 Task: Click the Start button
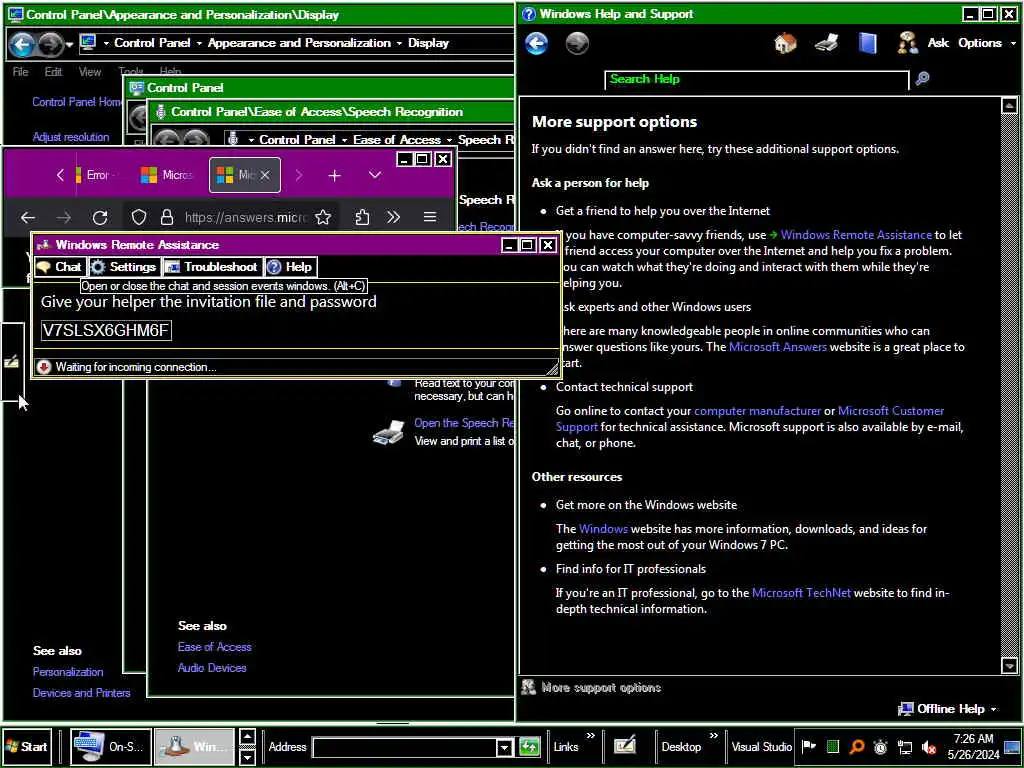tap(26, 746)
